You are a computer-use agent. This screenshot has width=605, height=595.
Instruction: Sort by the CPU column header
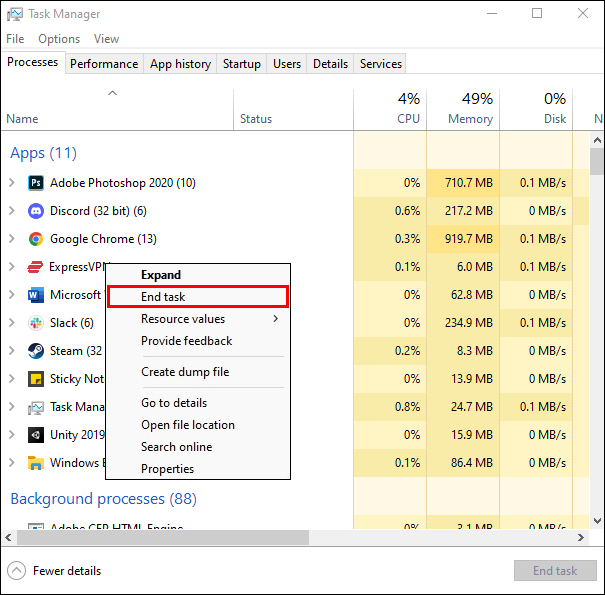(x=390, y=110)
